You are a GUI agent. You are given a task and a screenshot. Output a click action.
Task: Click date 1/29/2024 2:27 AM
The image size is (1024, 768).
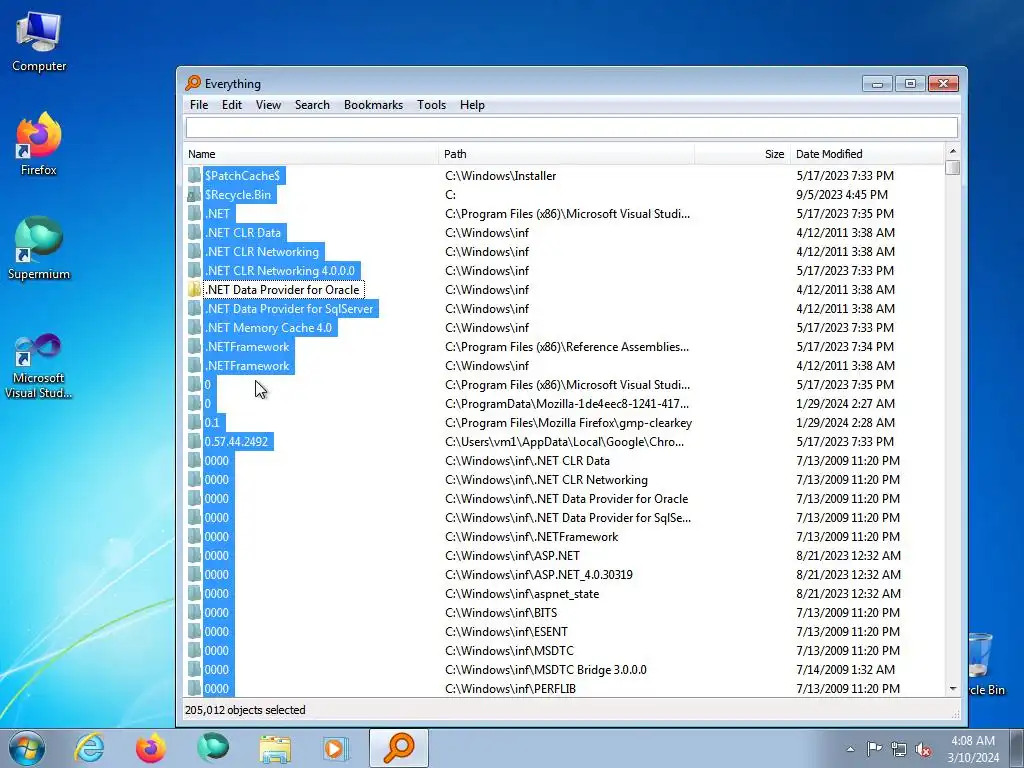845,404
